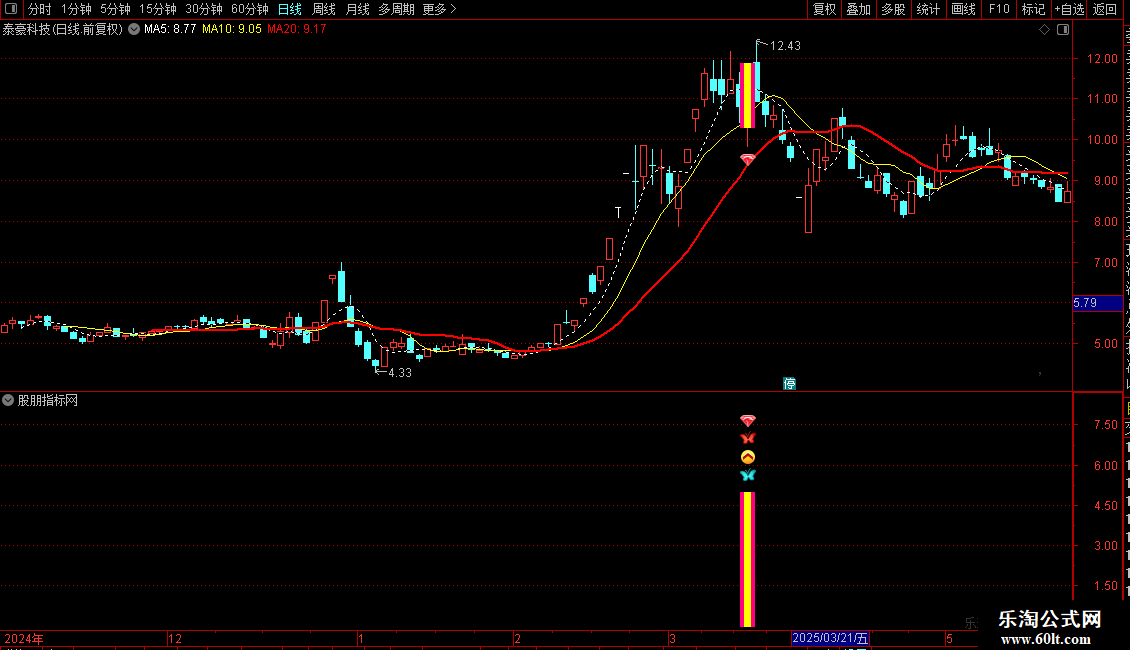The height and width of the screenshot is (650, 1130).
Task: Expand the 更多 periods menu
Action: click(x=439, y=9)
